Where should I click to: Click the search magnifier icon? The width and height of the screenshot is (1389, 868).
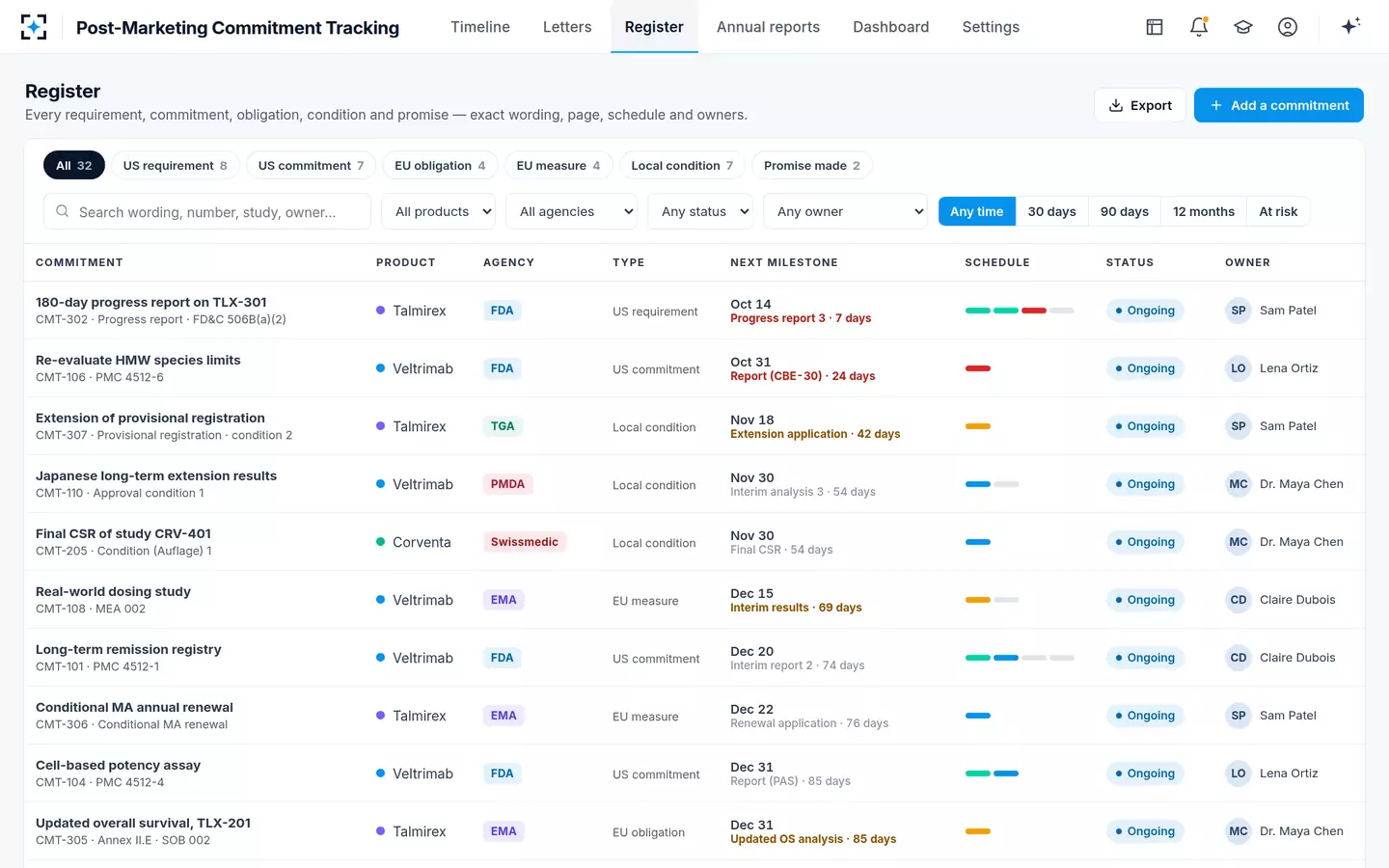click(62, 211)
